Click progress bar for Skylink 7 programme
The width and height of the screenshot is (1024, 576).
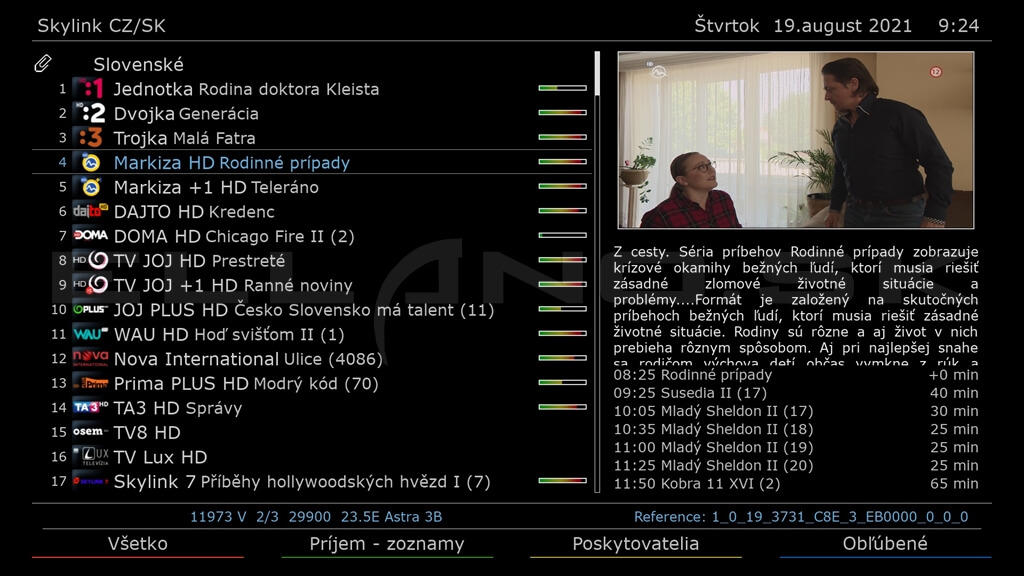pos(562,481)
